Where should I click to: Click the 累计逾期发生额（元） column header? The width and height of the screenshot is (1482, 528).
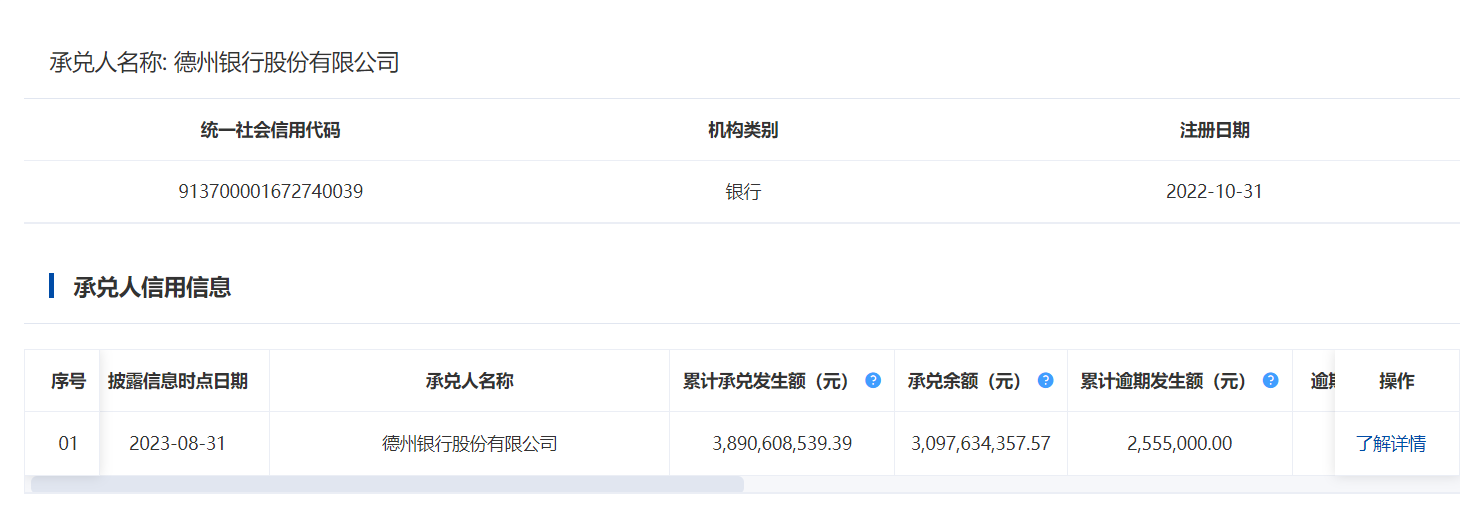[x=1164, y=381]
